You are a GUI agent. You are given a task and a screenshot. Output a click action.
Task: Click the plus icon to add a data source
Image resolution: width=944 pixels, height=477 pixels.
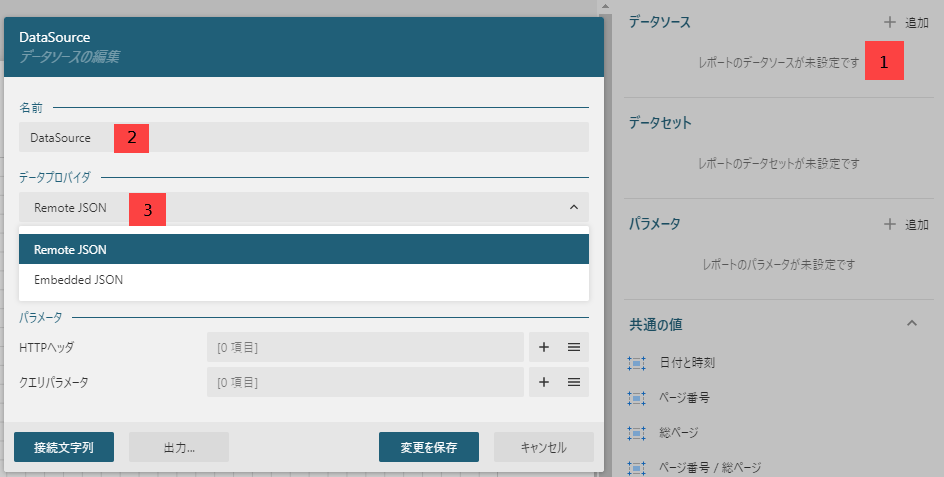coord(889,22)
